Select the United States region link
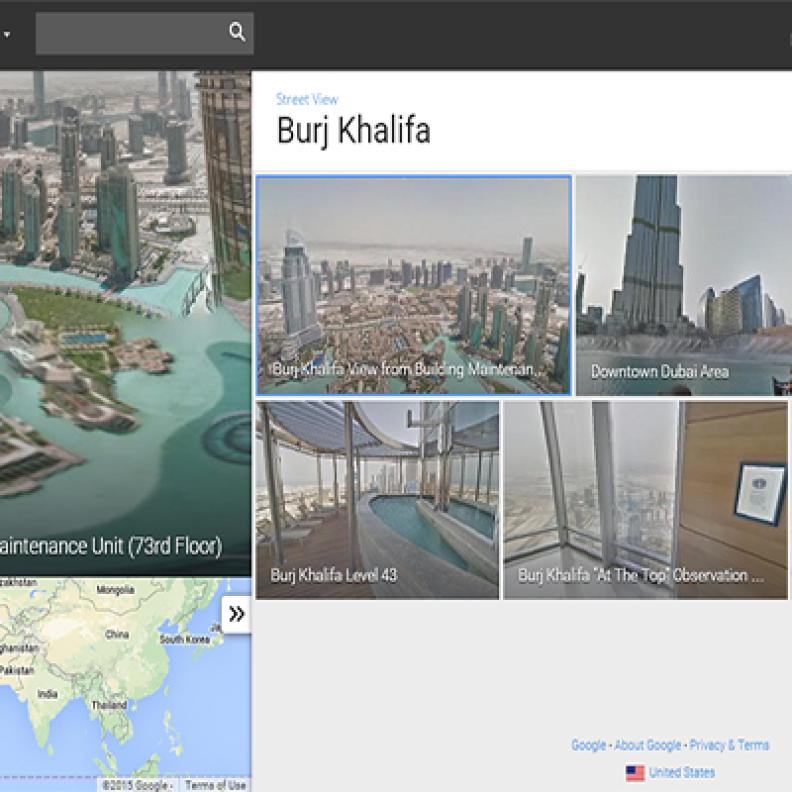Screen dimensions: 792x792 tap(682, 773)
